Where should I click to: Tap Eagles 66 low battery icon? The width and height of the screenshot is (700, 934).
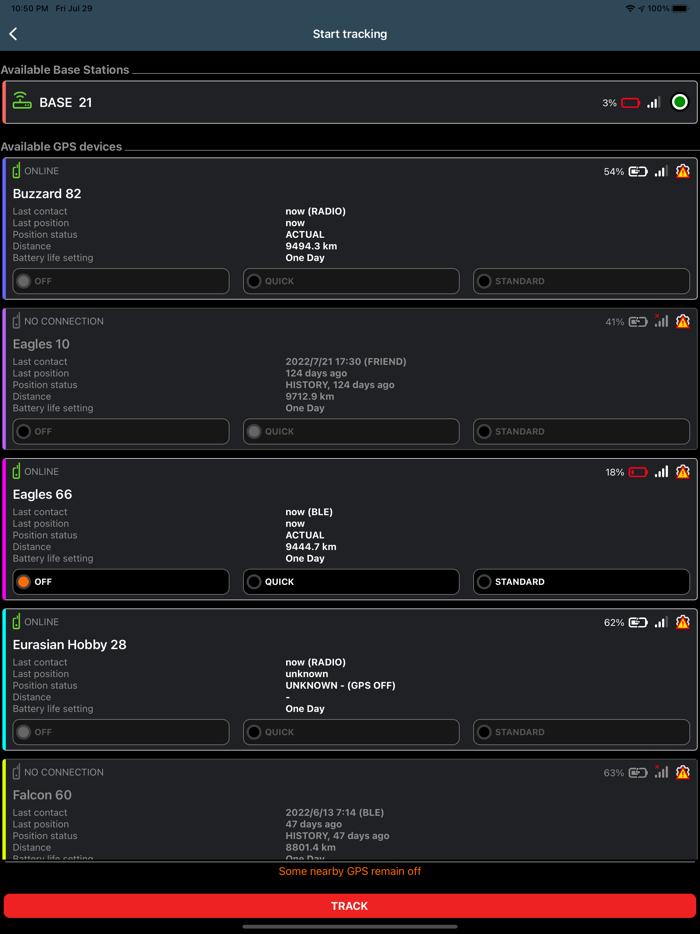pyautogui.click(x=638, y=472)
